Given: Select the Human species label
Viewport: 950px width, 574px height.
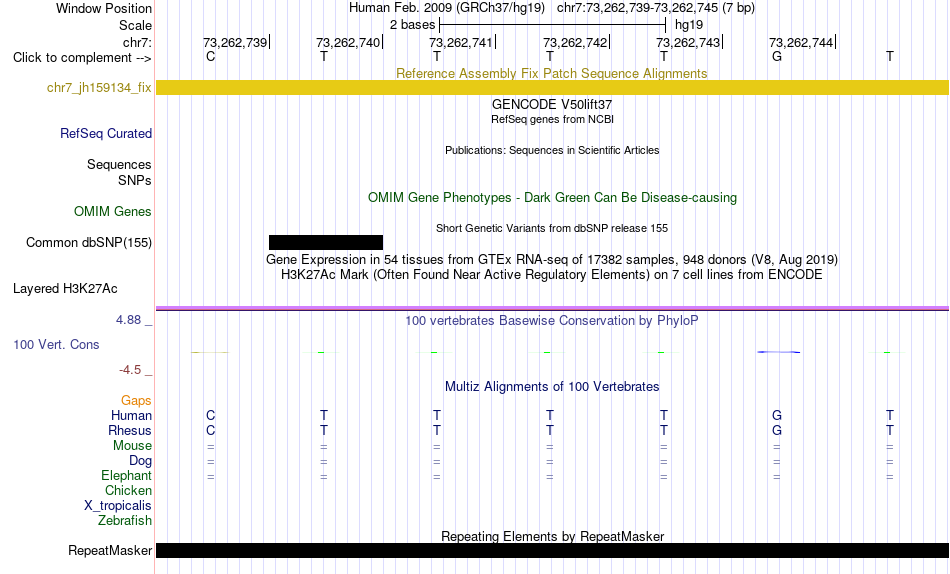Looking at the screenshot, I should coord(131,416).
